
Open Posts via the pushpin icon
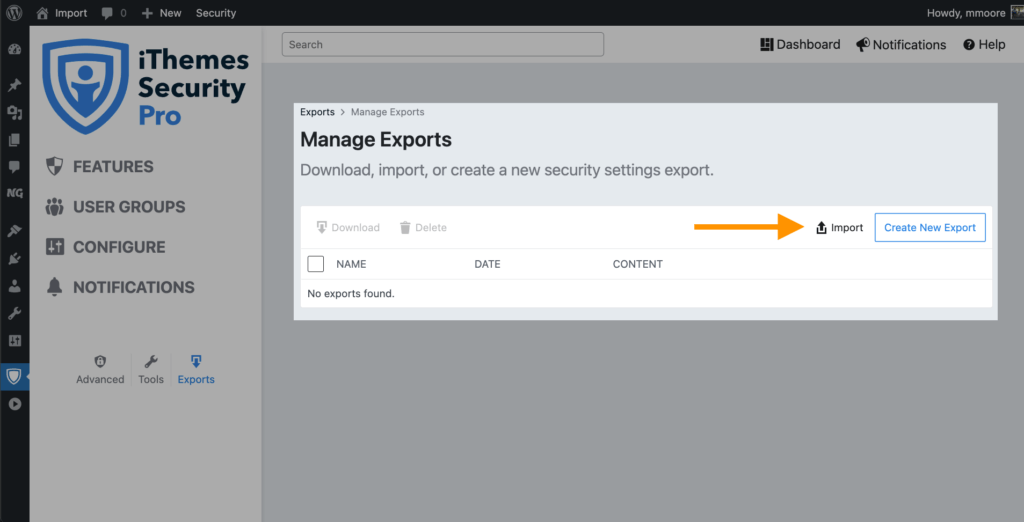(14, 85)
